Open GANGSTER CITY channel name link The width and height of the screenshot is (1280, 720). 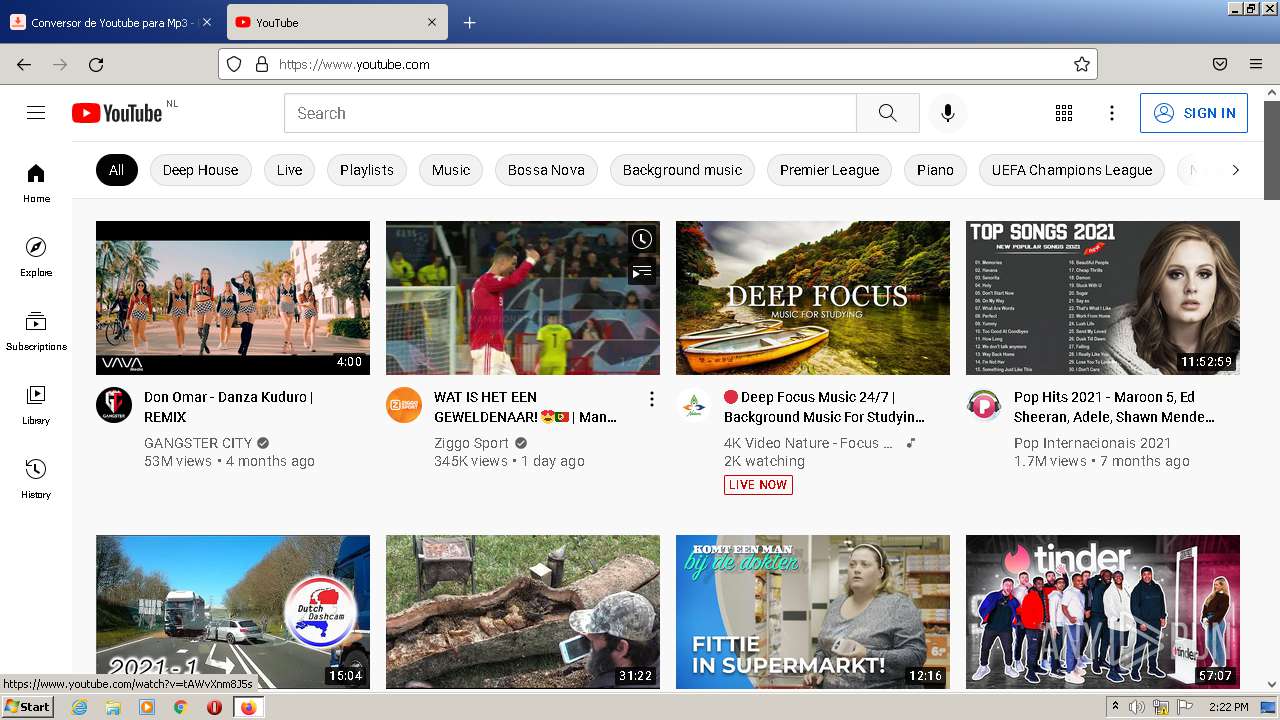tap(198, 443)
